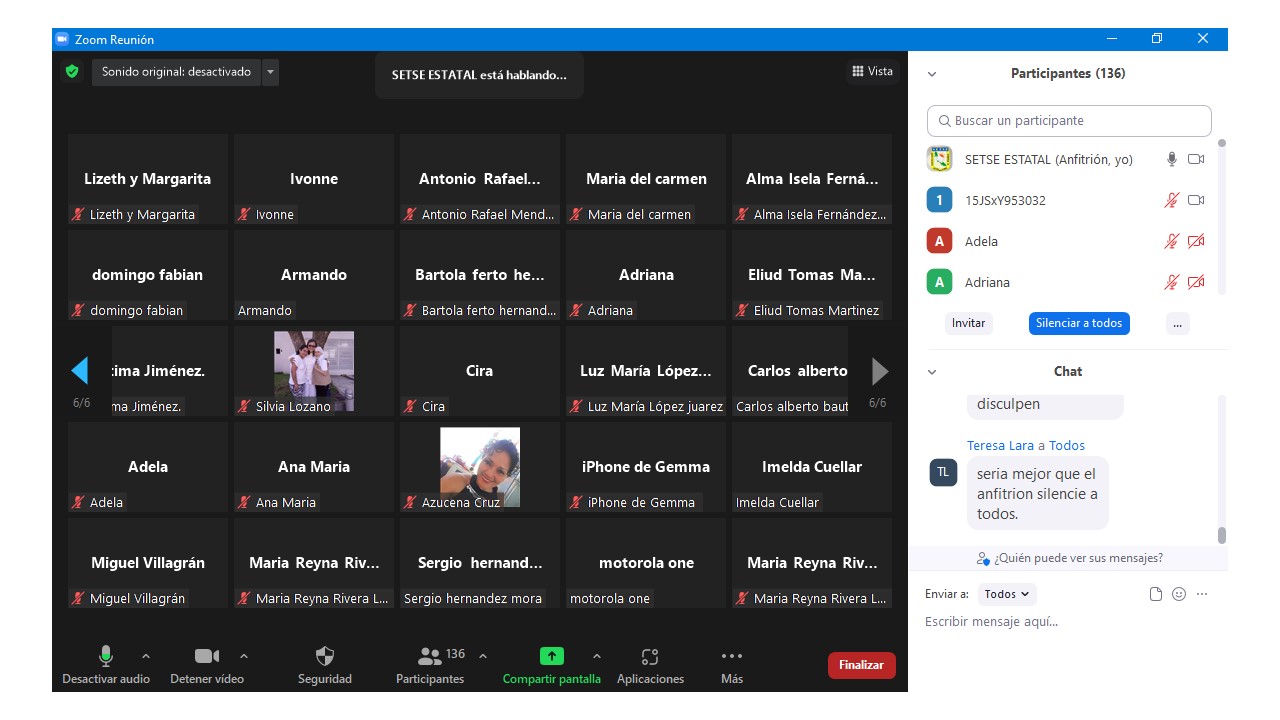Click the file attachment icon in chat
The width and height of the screenshot is (1280, 720).
[x=1156, y=594]
